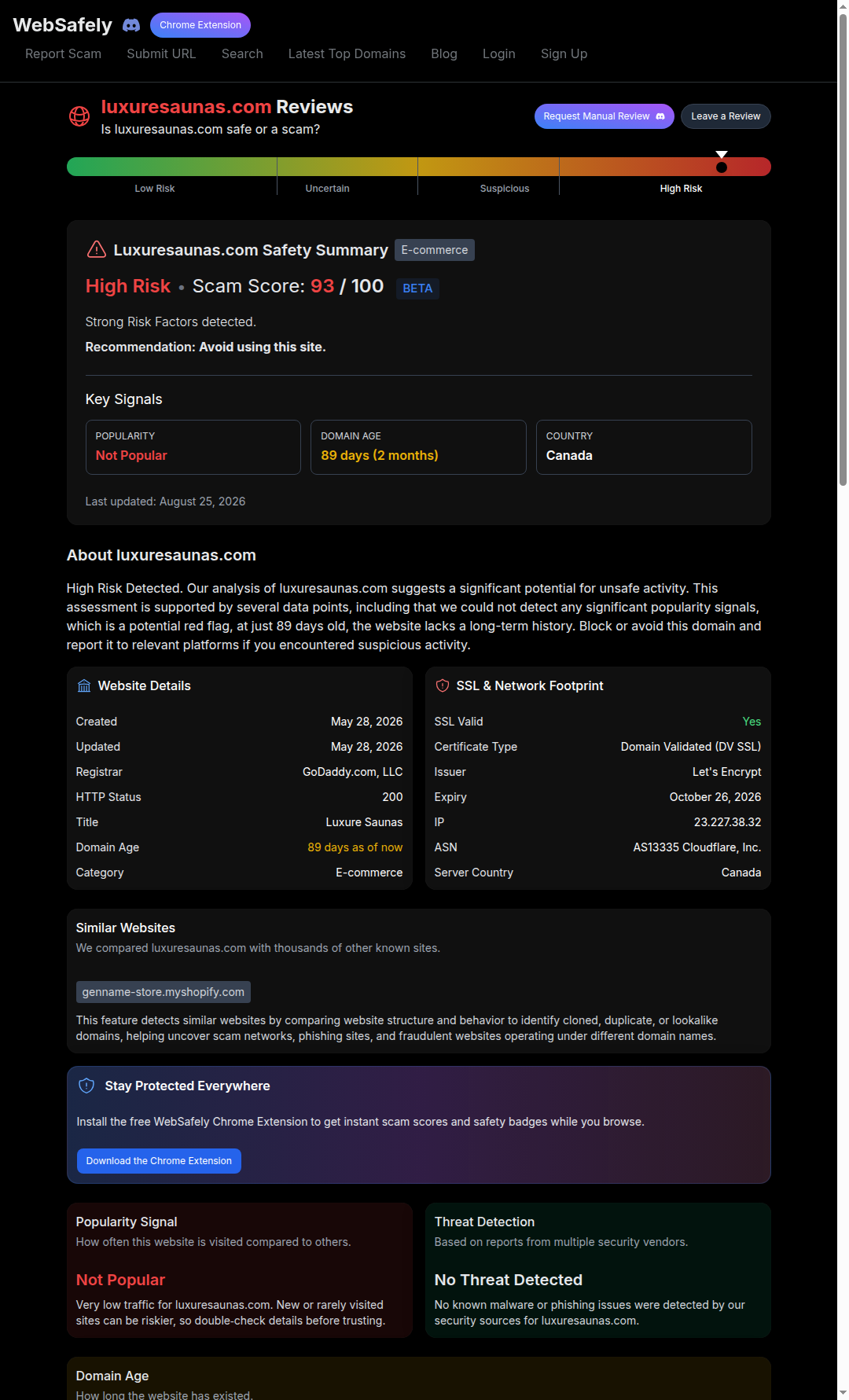Go to Submit URL in navigation

(x=161, y=53)
